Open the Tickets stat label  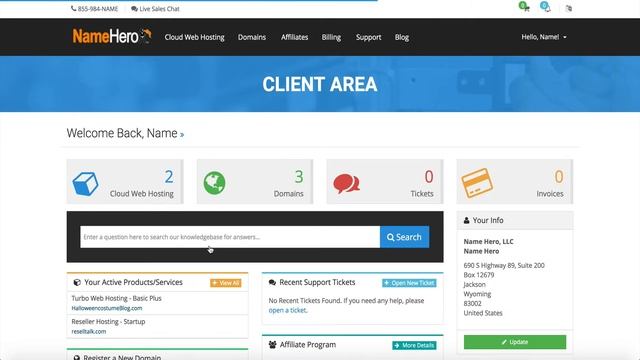[x=422, y=193]
